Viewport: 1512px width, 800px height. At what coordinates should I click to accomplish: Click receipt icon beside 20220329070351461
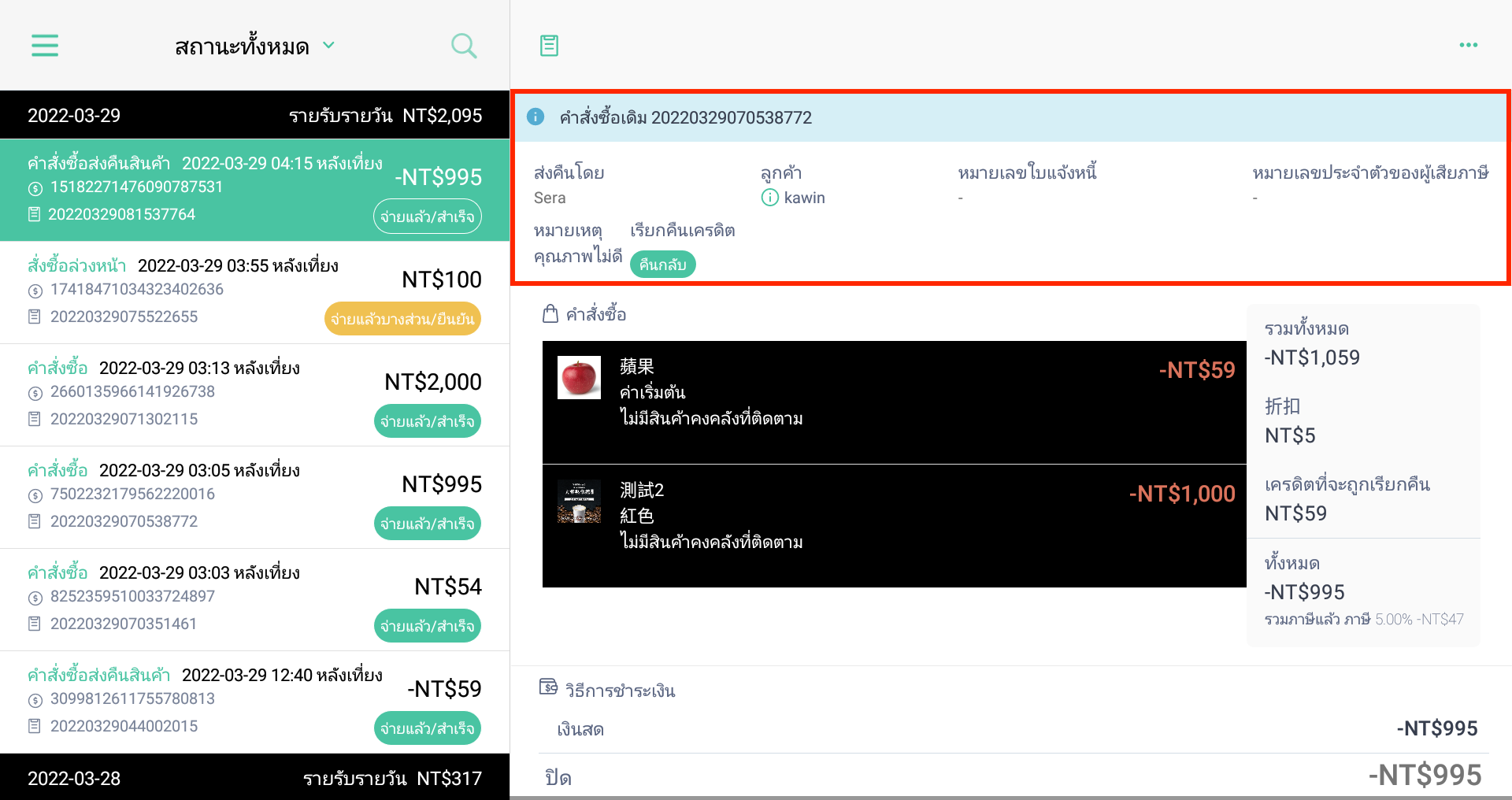34,624
